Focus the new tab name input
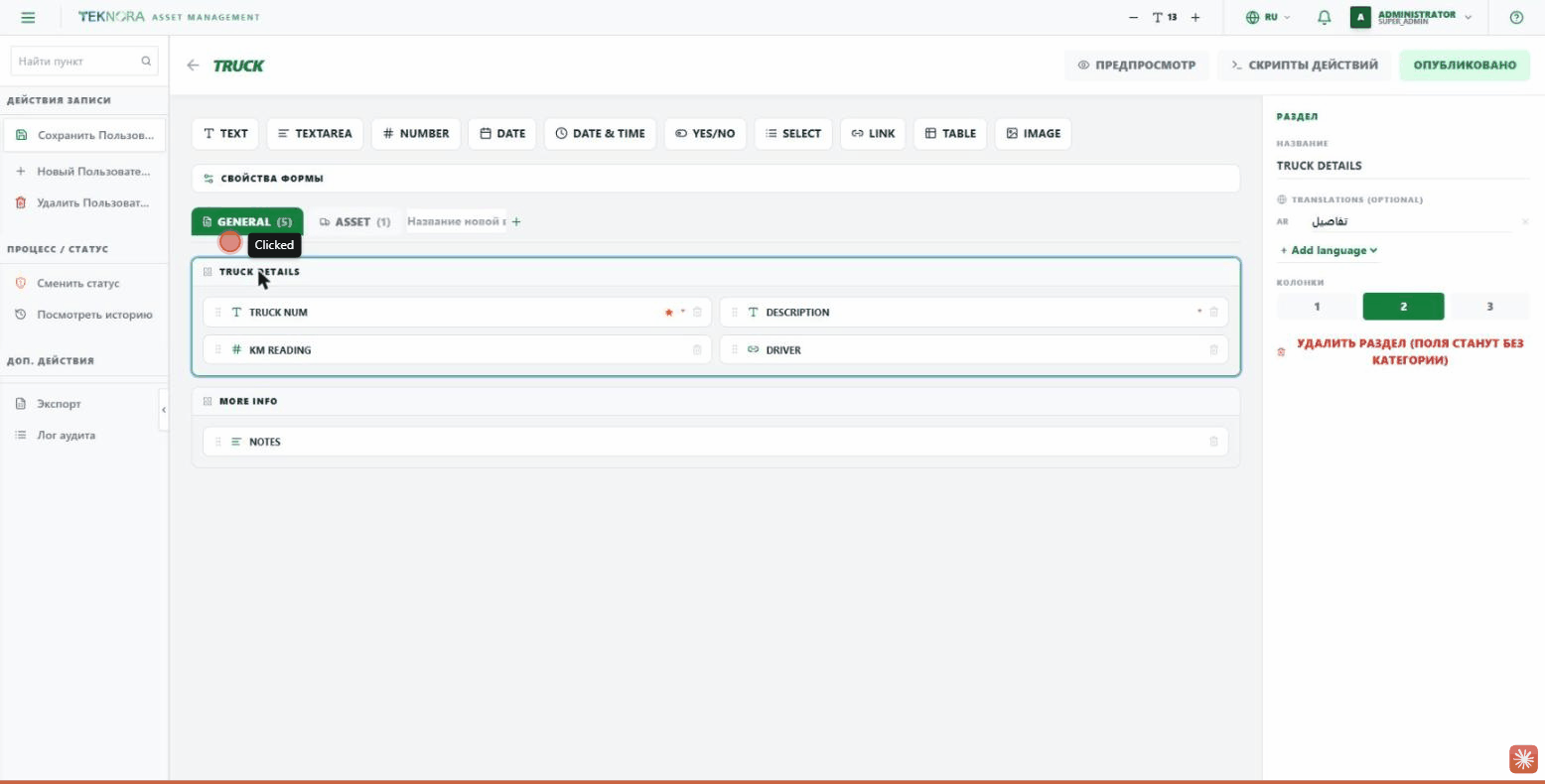 click(x=457, y=221)
